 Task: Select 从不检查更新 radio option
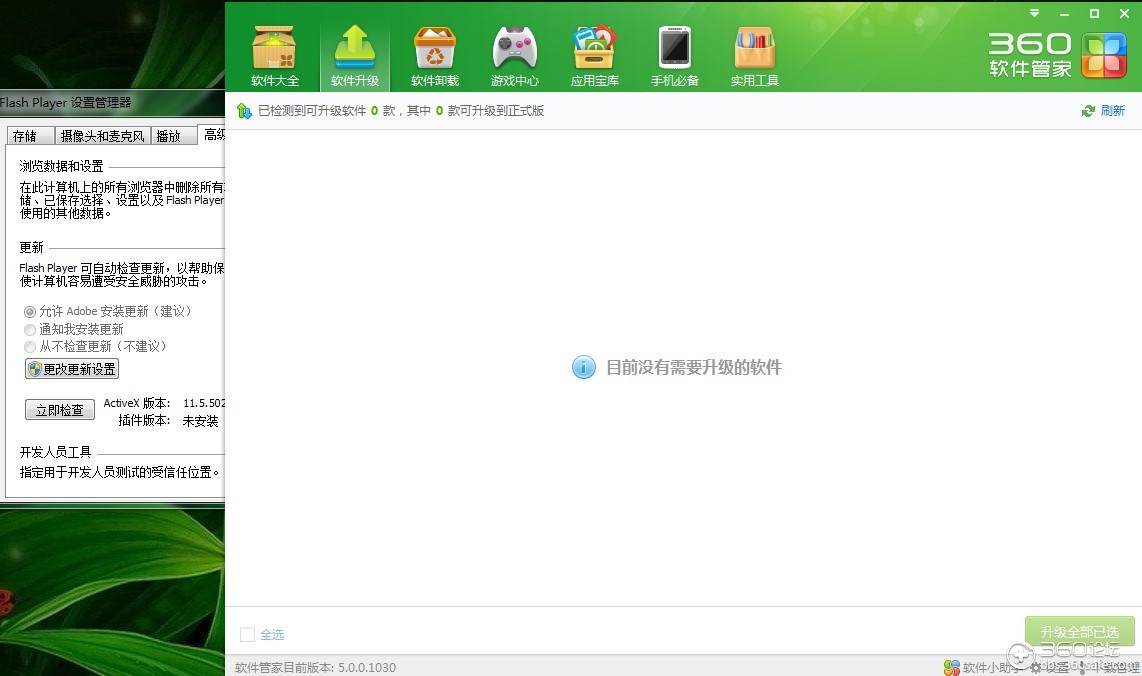point(30,347)
